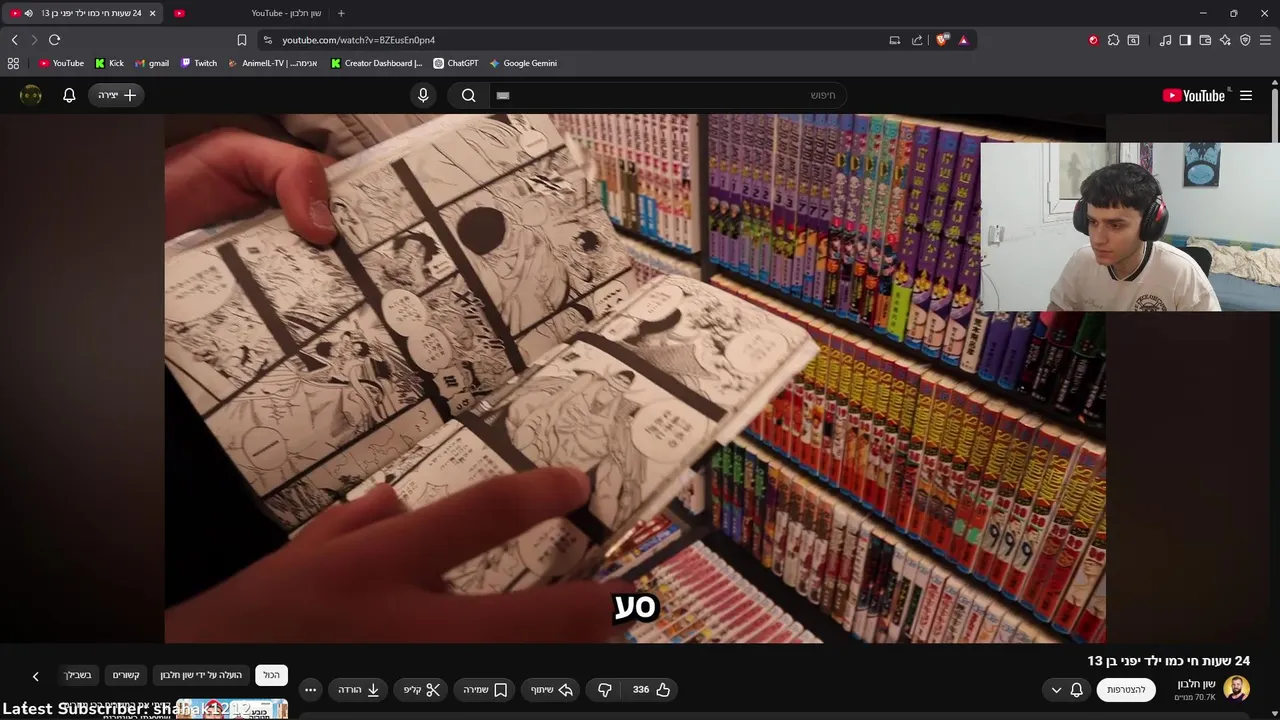Viewport: 1280px width, 720px height.
Task: Open Brave Shields lion icon
Action: [942, 40]
